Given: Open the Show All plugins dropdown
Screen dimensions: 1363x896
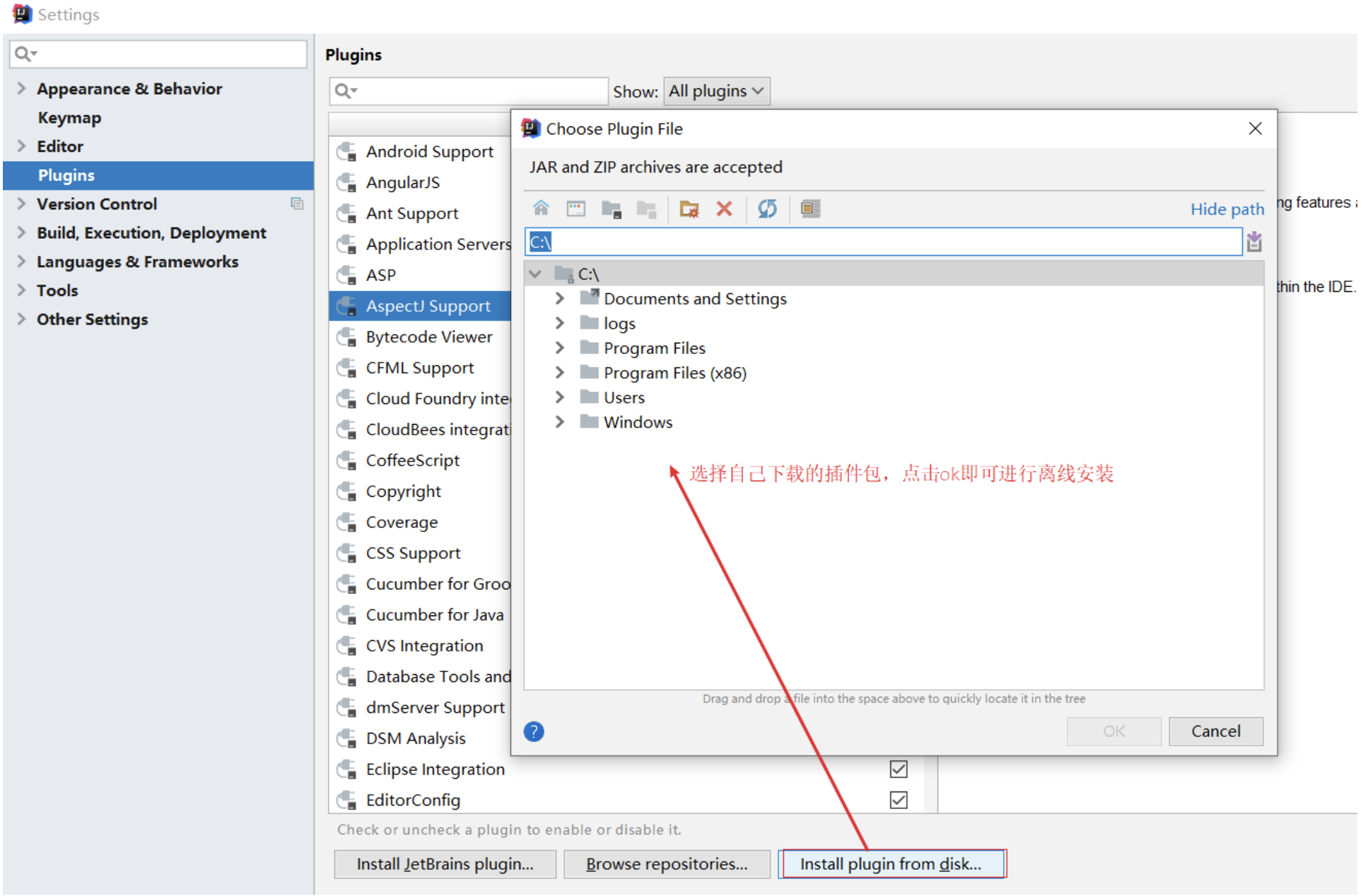Looking at the screenshot, I should click(718, 92).
